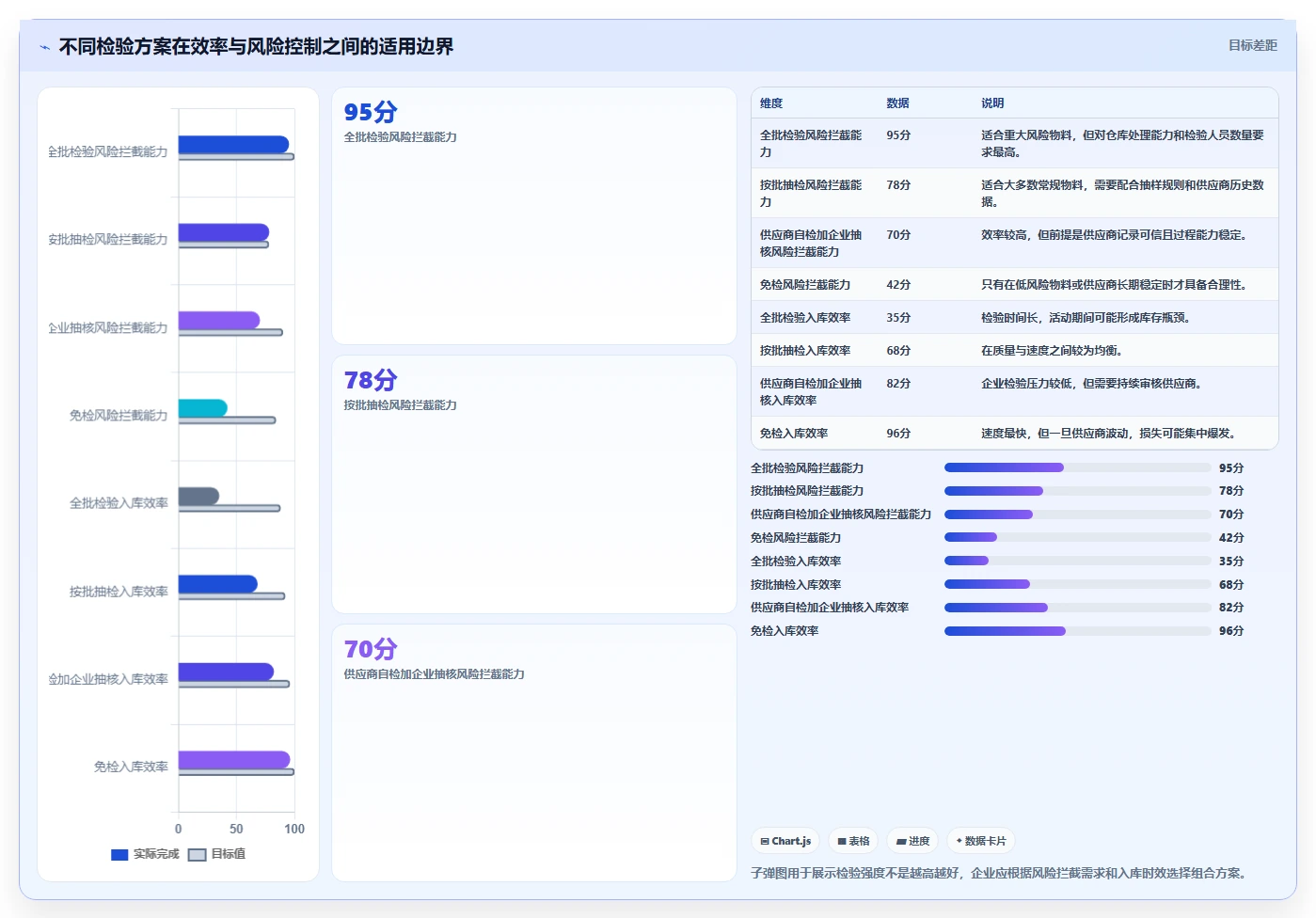1316x918 pixels.
Task: Click the lightning icon beside the page title
Action: [44, 47]
